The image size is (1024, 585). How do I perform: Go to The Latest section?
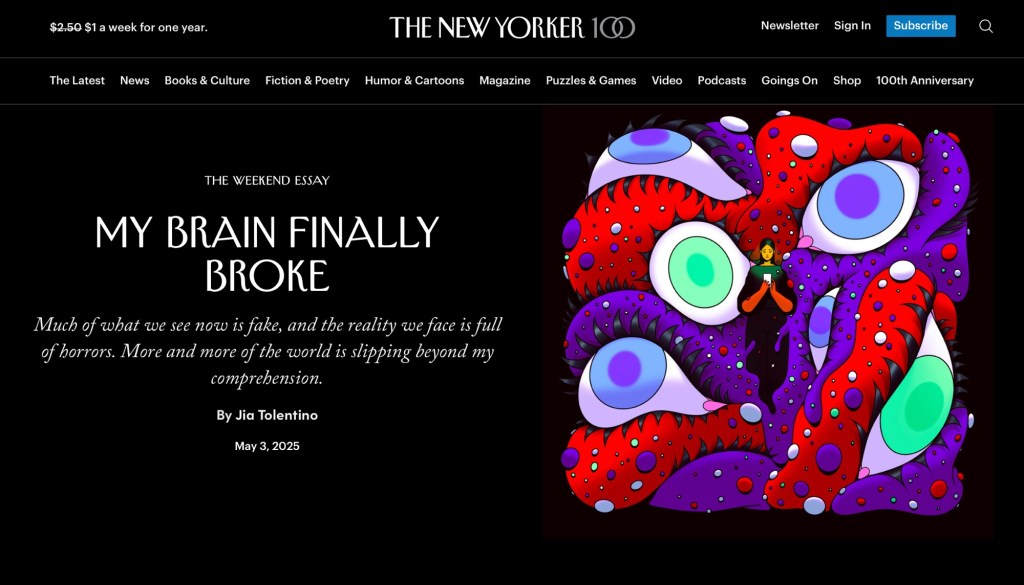click(x=77, y=80)
